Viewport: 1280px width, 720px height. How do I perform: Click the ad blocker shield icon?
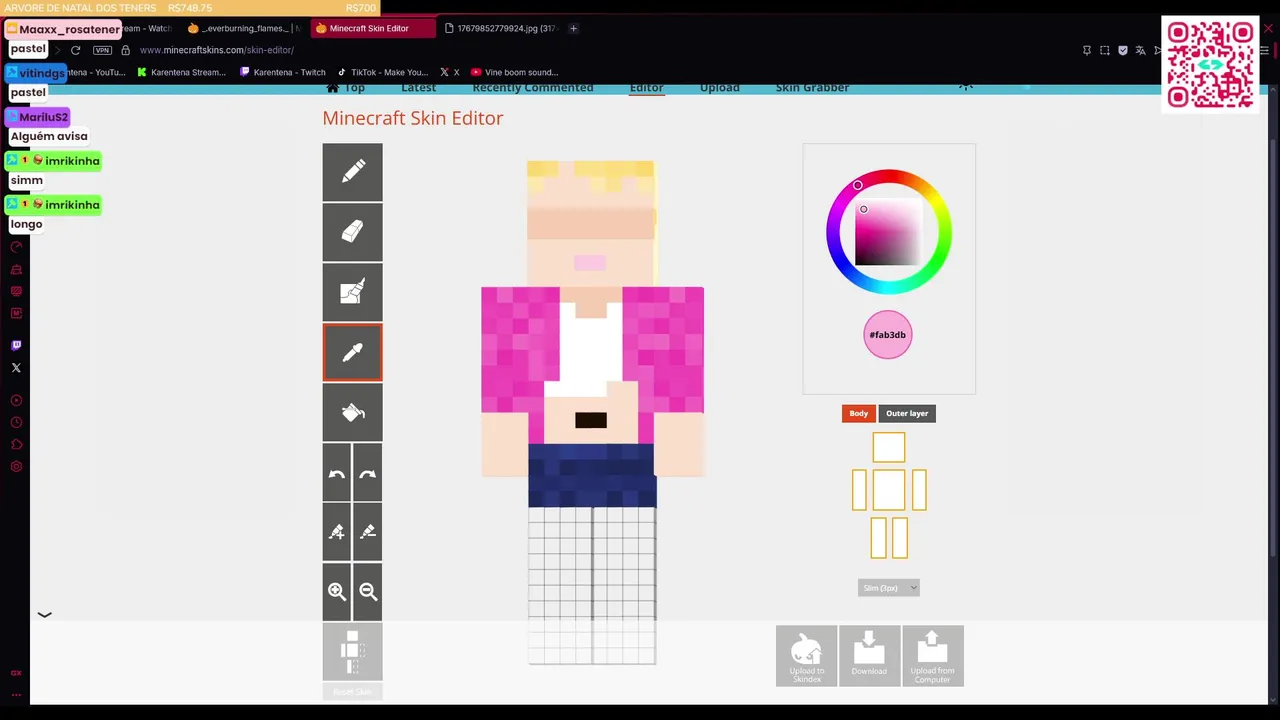(1123, 50)
